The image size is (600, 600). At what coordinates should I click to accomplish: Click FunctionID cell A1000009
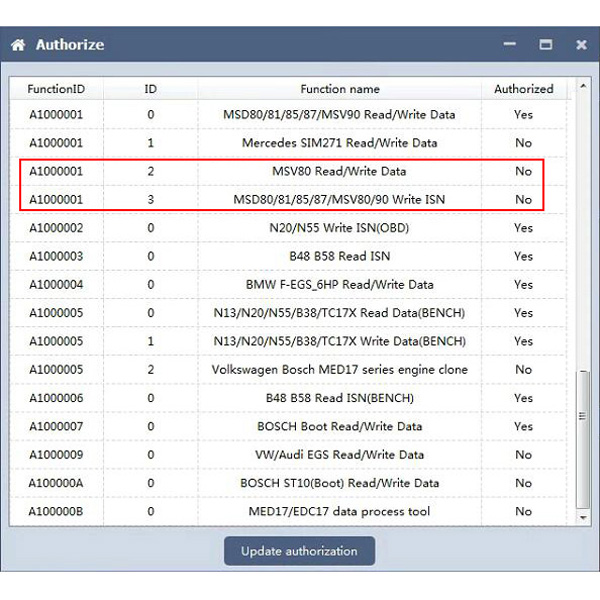click(x=56, y=455)
